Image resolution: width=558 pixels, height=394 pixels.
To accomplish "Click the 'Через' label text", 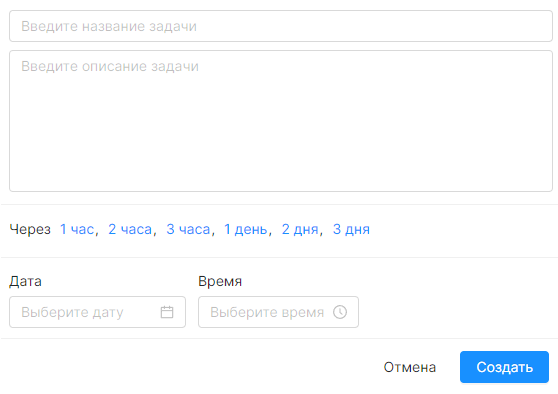I will [30, 230].
